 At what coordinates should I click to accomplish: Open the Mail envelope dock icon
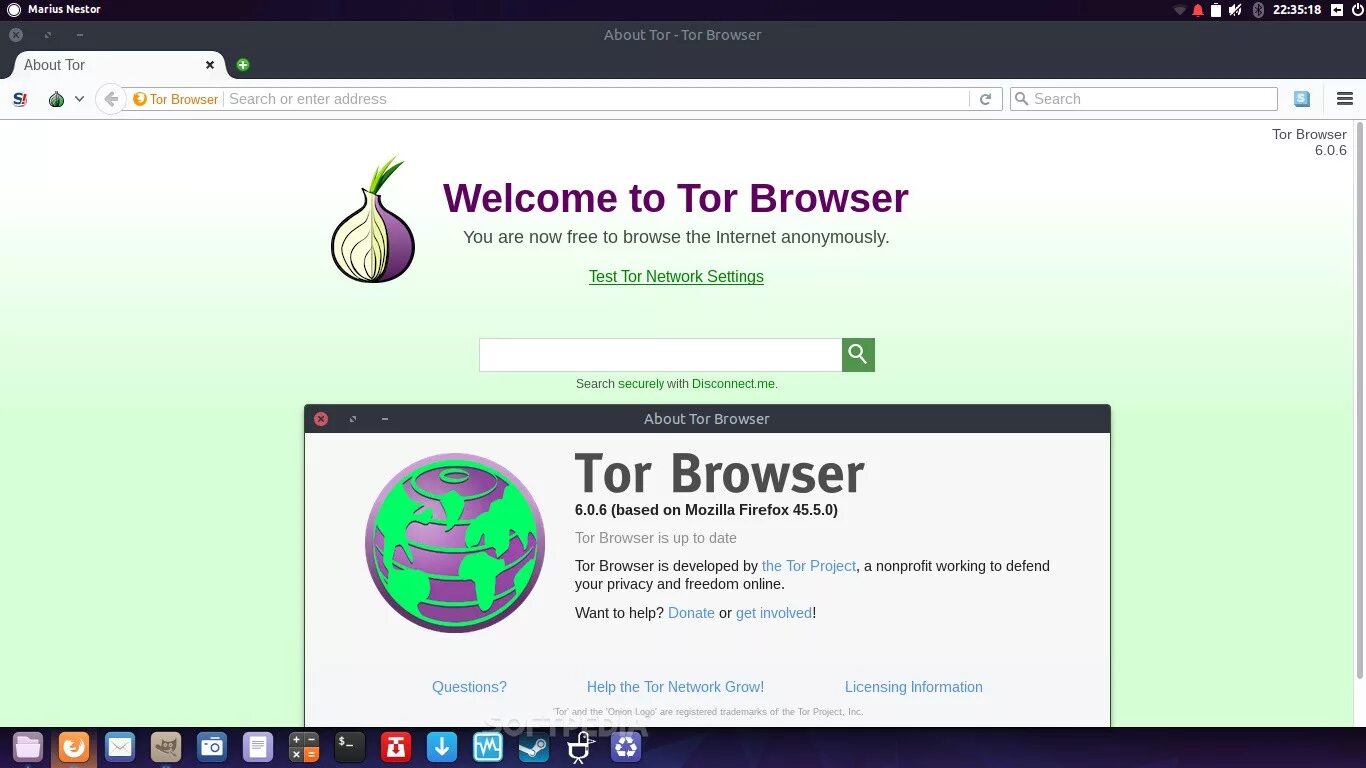coord(120,747)
